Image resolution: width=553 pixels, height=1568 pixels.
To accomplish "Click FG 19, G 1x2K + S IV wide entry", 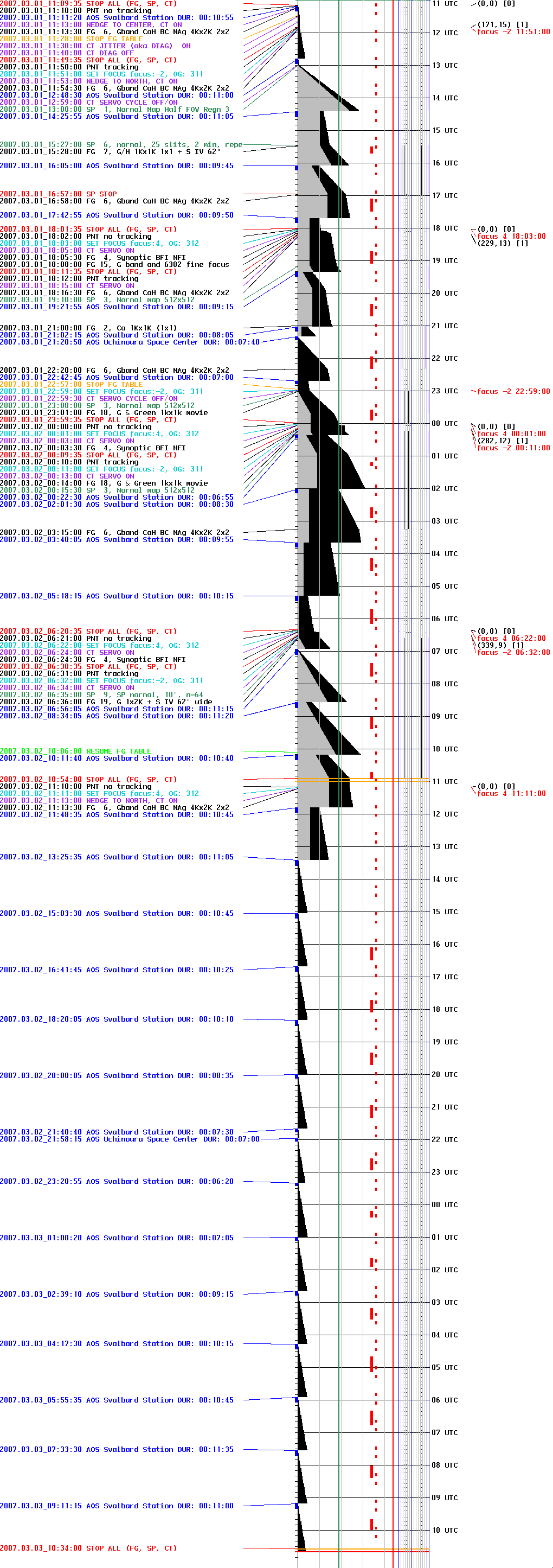I will (106, 702).
